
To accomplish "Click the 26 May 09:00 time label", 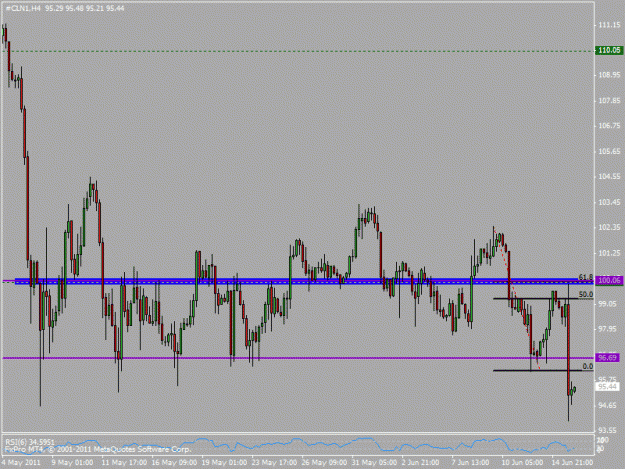I will [x=324, y=462].
